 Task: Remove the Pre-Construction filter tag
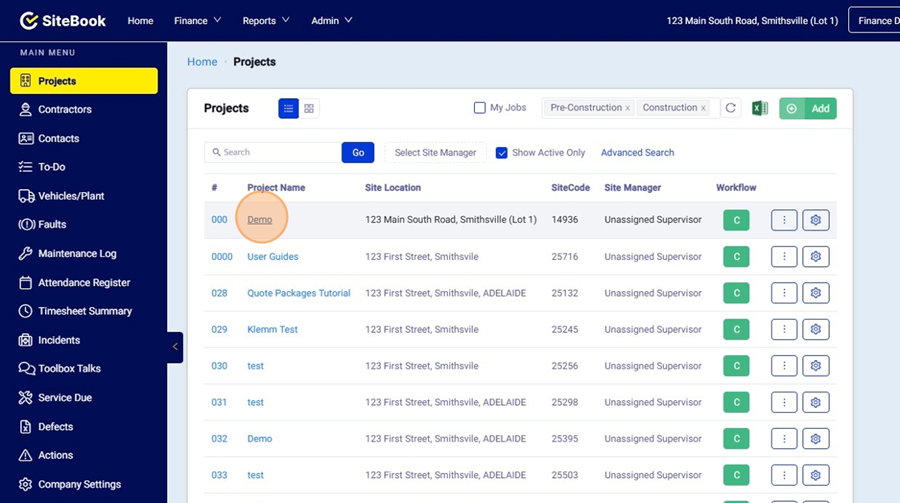click(628, 108)
